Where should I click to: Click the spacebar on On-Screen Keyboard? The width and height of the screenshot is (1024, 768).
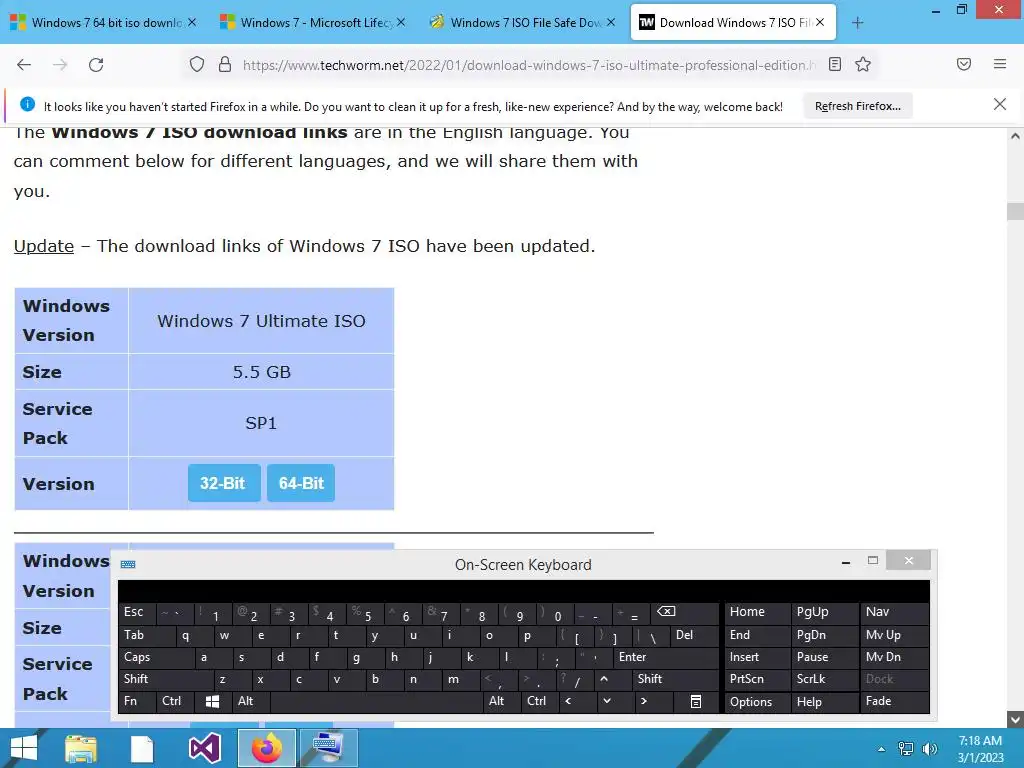tap(376, 701)
